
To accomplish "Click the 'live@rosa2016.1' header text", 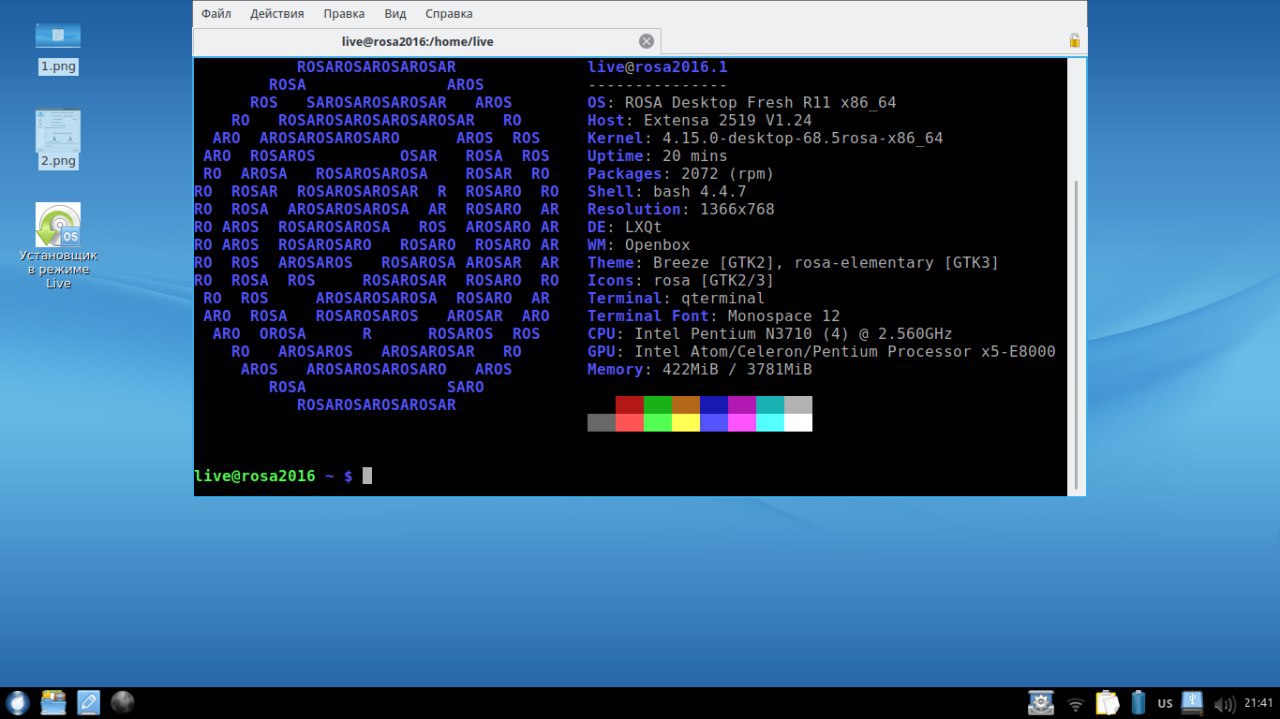I will point(657,67).
